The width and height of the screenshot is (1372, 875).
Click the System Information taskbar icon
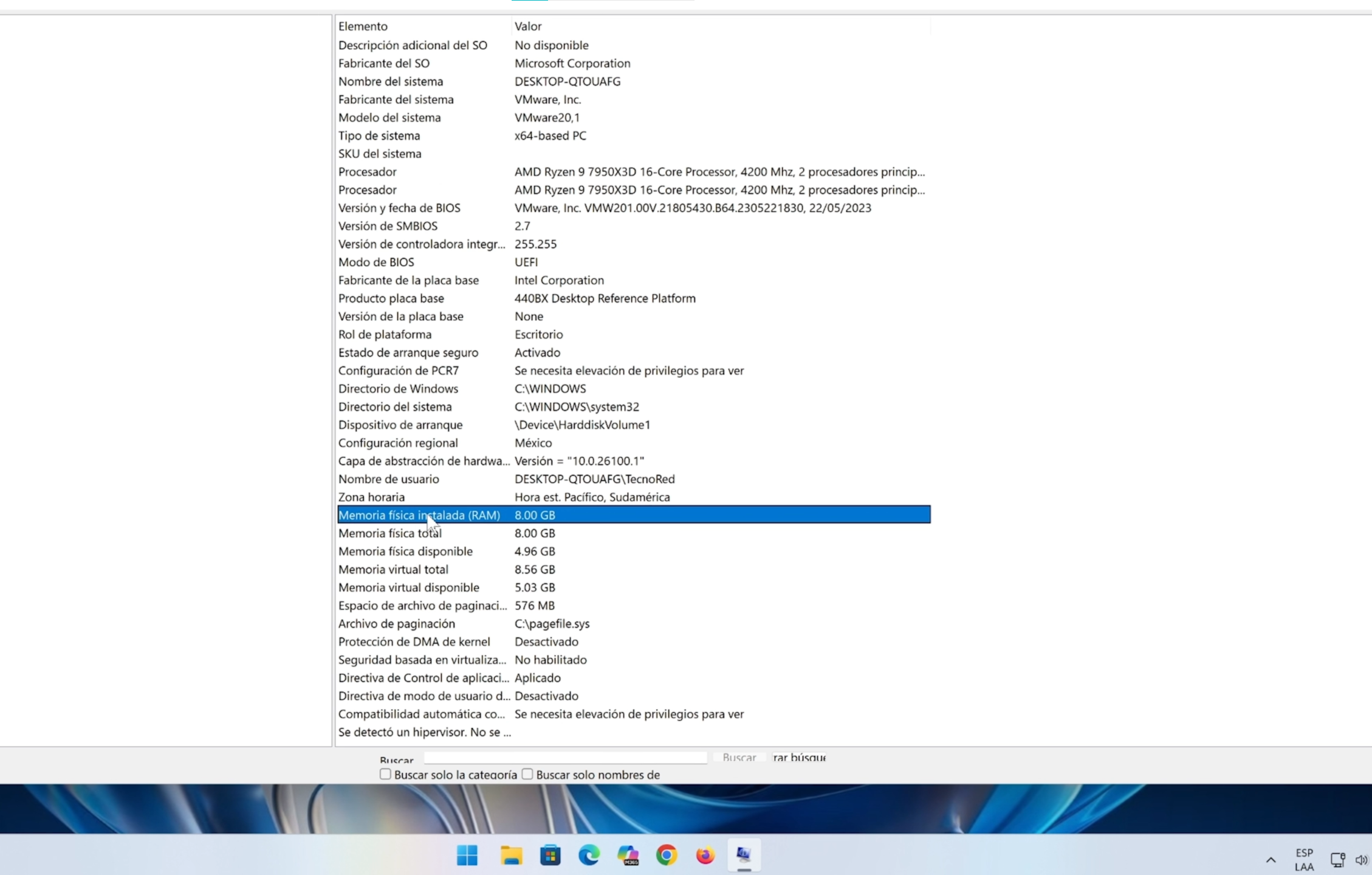[x=744, y=855]
